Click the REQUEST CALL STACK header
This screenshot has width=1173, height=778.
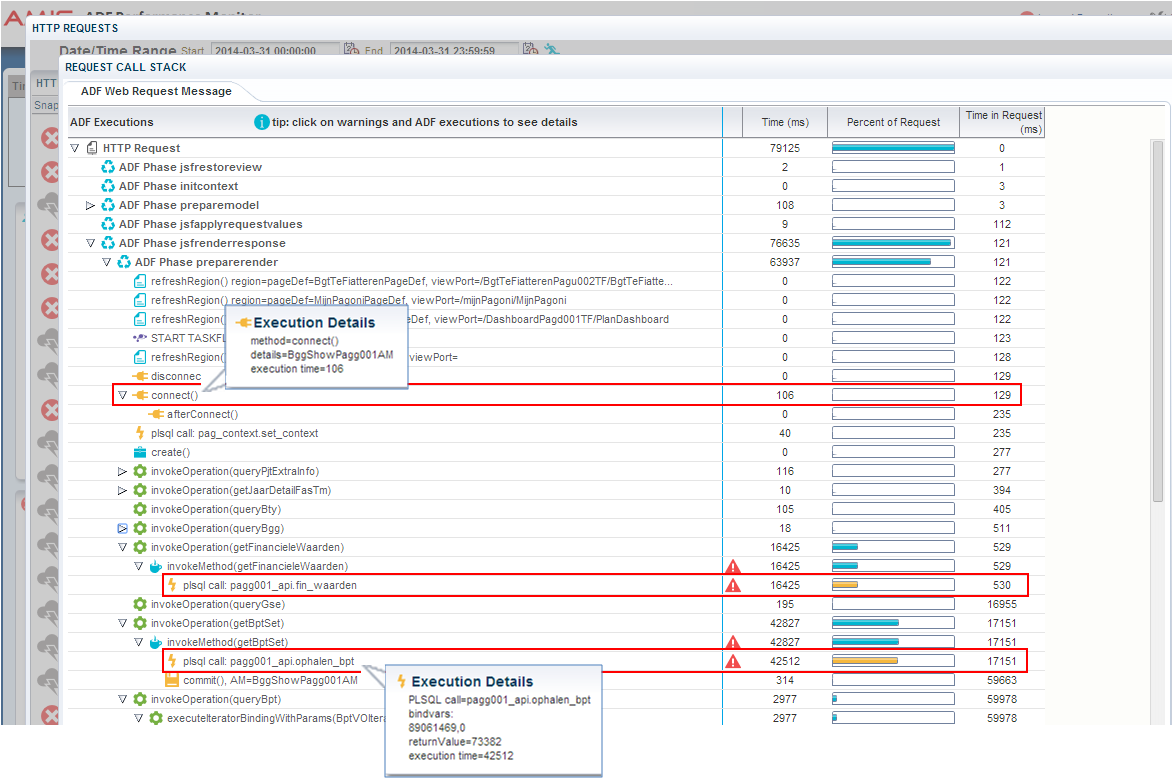tap(125, 67)
